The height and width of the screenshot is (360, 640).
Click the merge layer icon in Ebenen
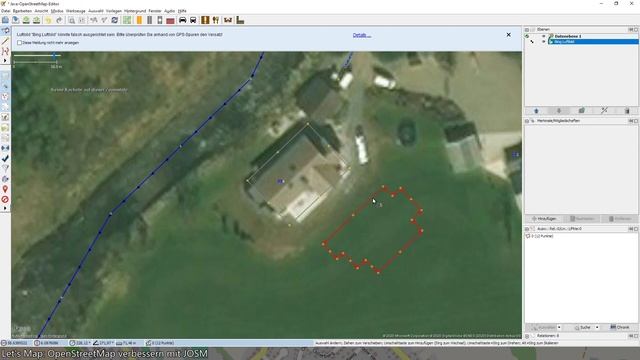tap(582, 111)
